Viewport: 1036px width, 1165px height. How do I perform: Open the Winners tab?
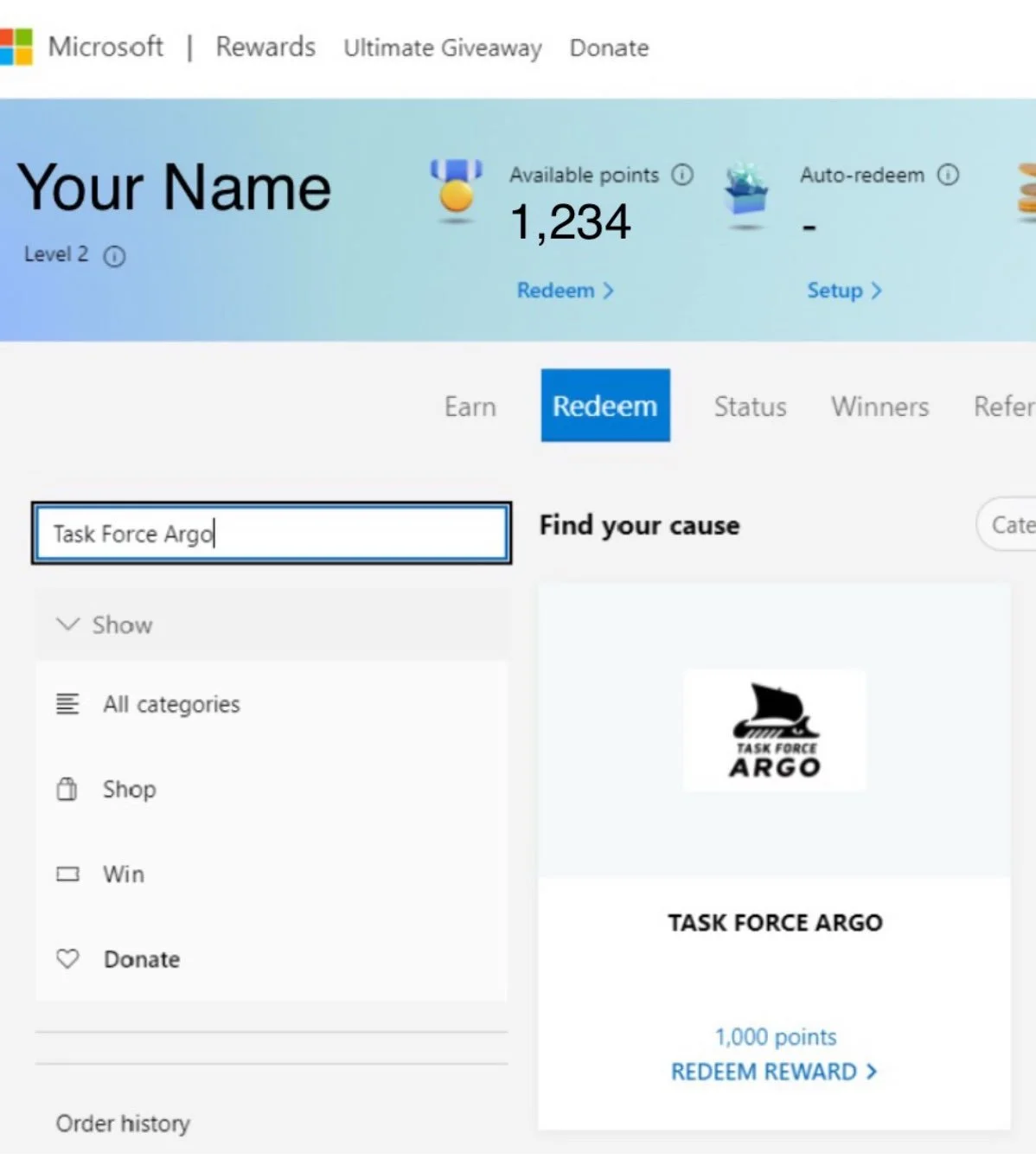click(x=880, y=406)
